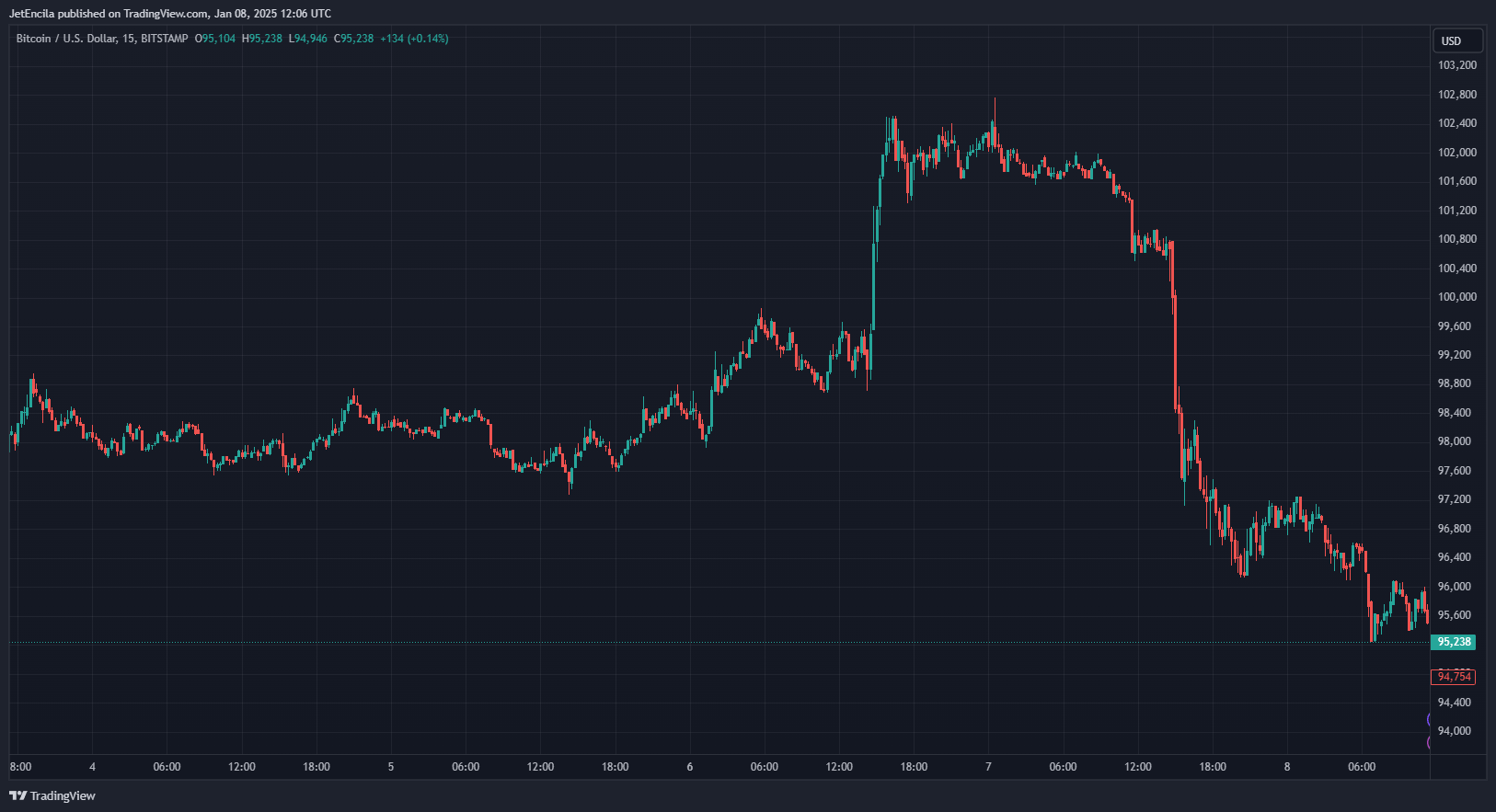Click the day 7 date label on time axis
Image resolution: width=1496 pixels, height=812 pixels.
(x=989, y=767)
